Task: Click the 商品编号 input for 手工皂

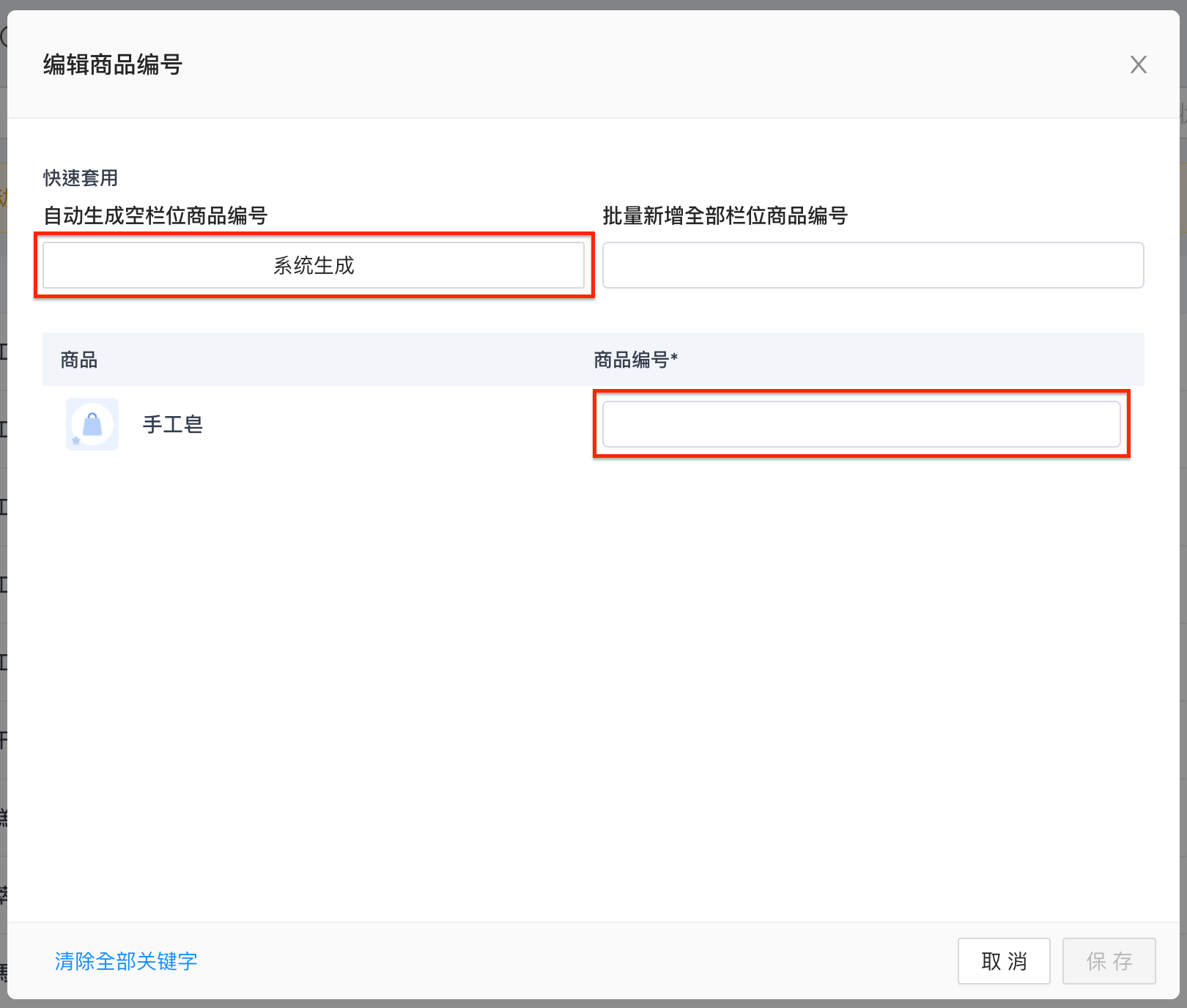Action: (x=861, y=424)
